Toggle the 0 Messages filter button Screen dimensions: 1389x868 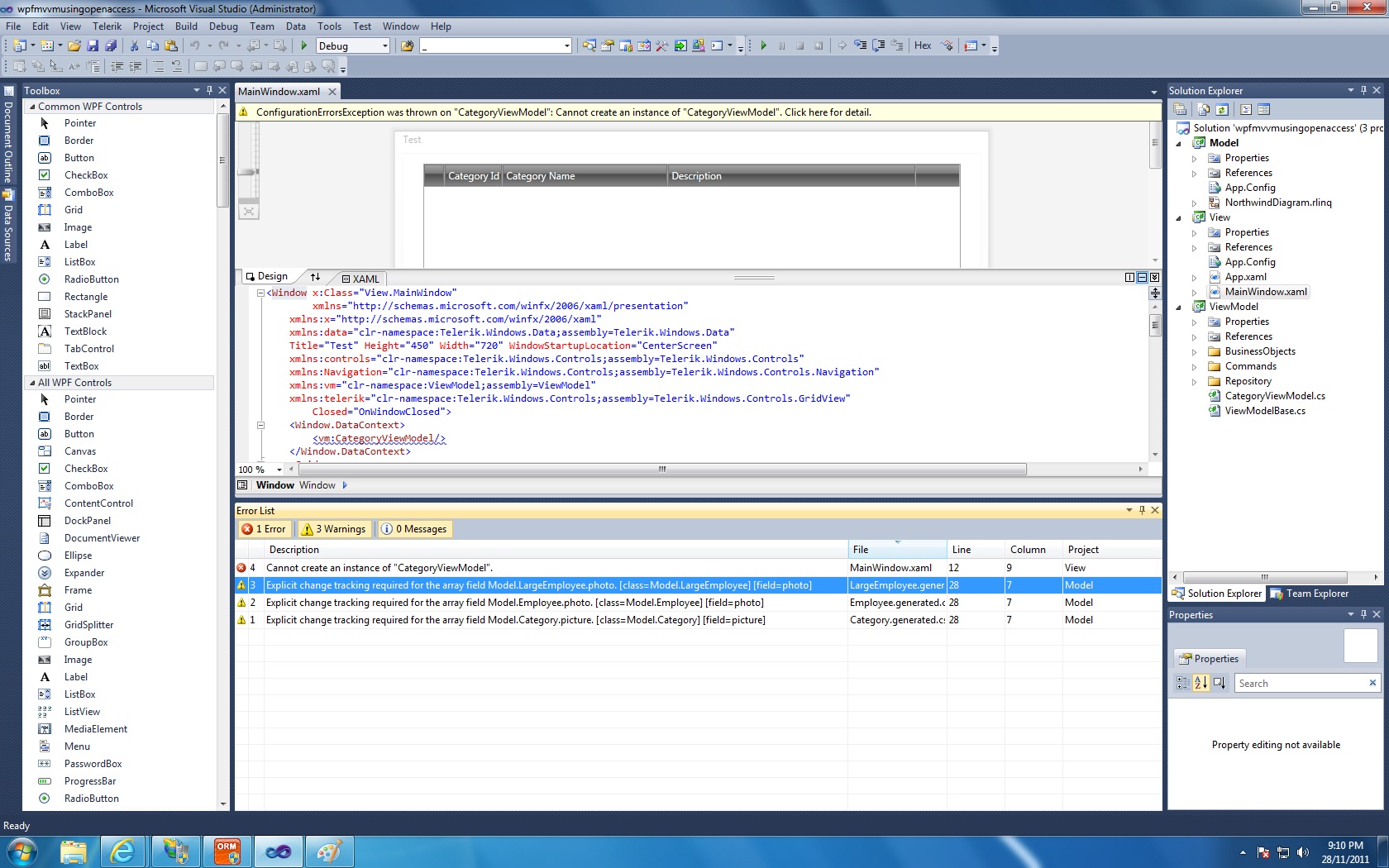[x=414, y=529]
